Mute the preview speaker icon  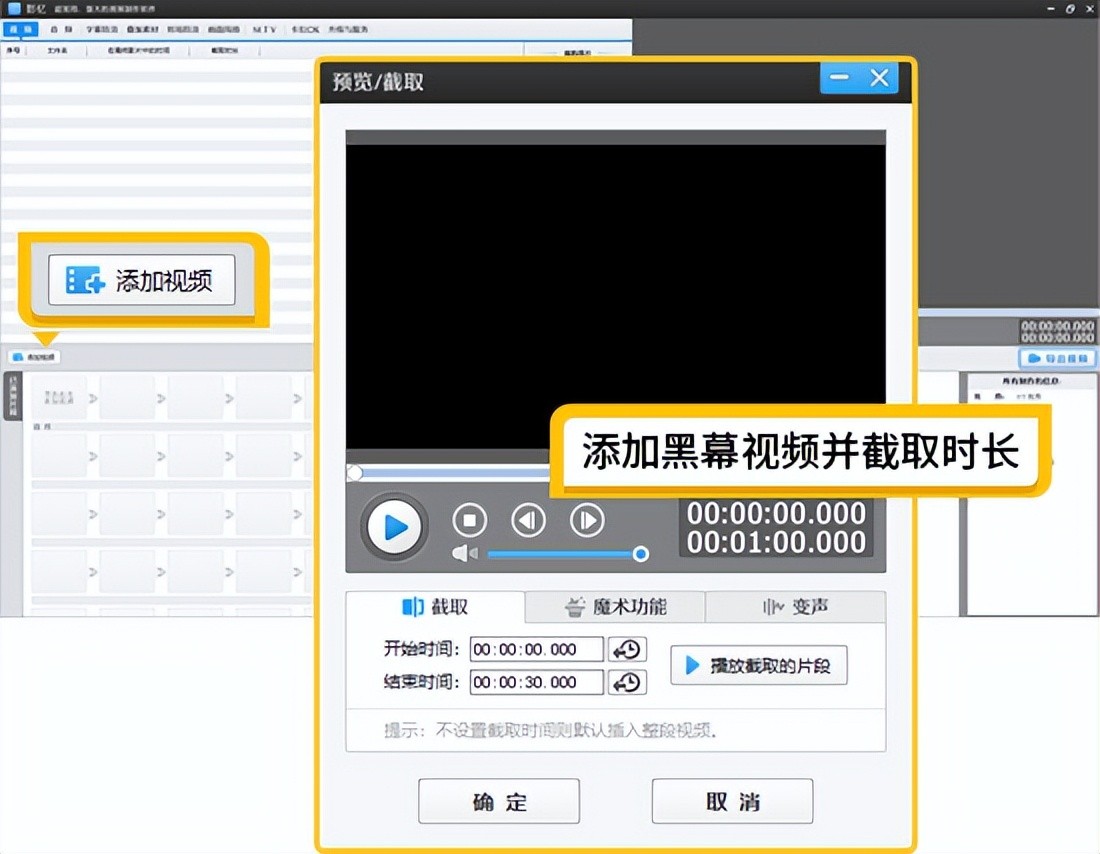coord(464,554)
